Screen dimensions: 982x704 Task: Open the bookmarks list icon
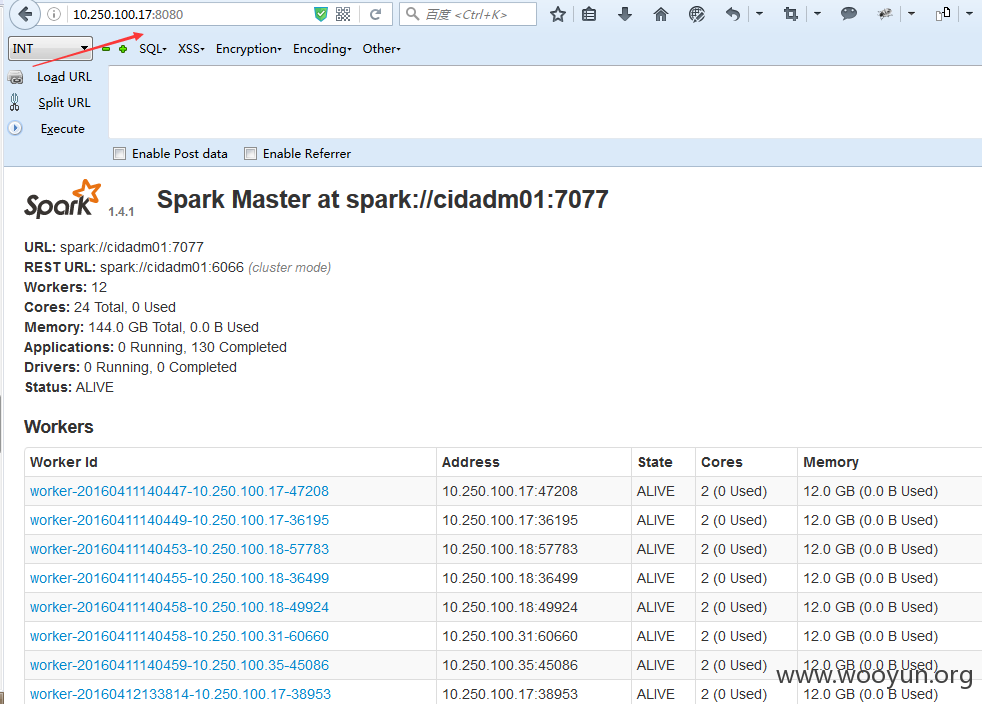pyautogui.click(x=589, y=14)
